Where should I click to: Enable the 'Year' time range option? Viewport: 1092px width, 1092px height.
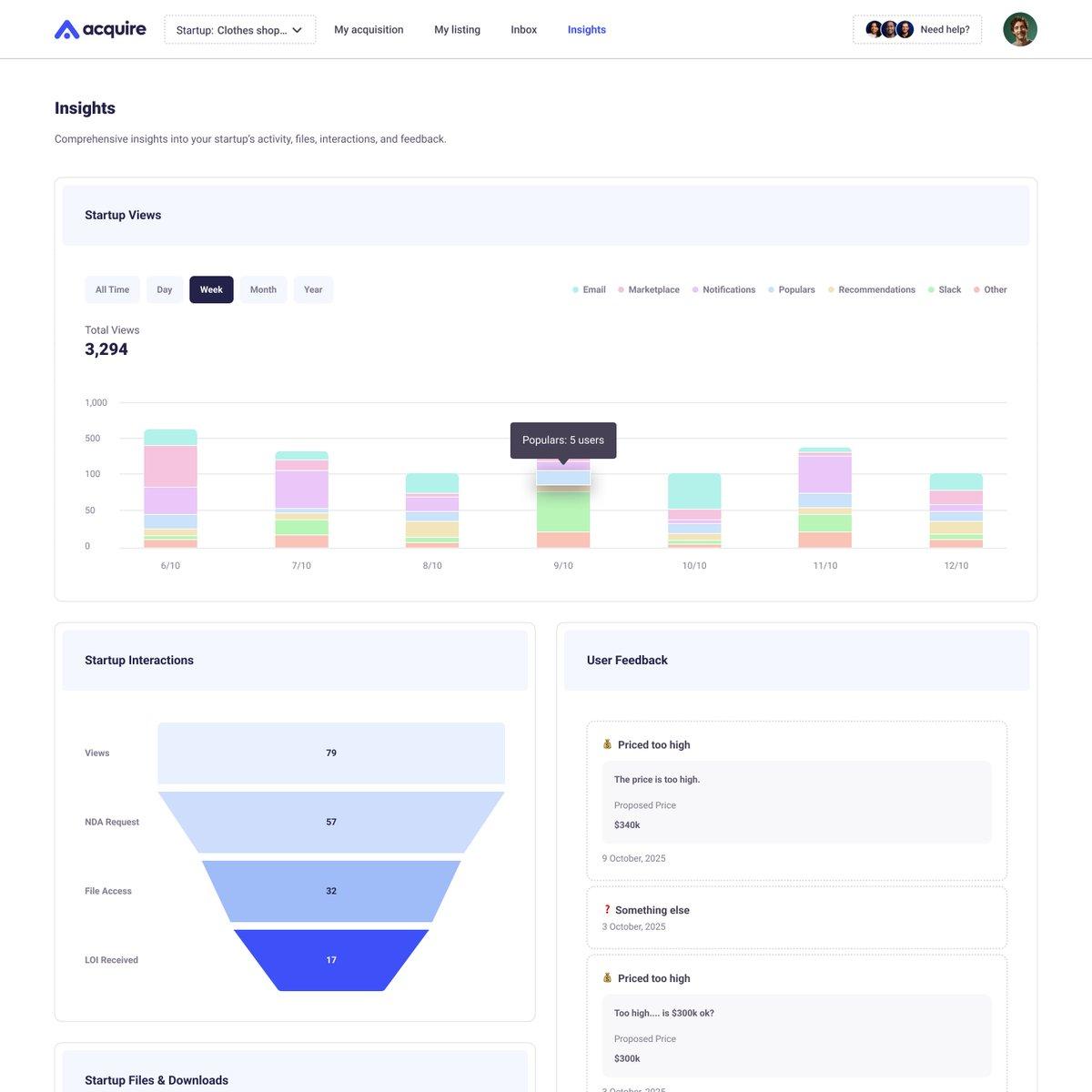(311, 288)
